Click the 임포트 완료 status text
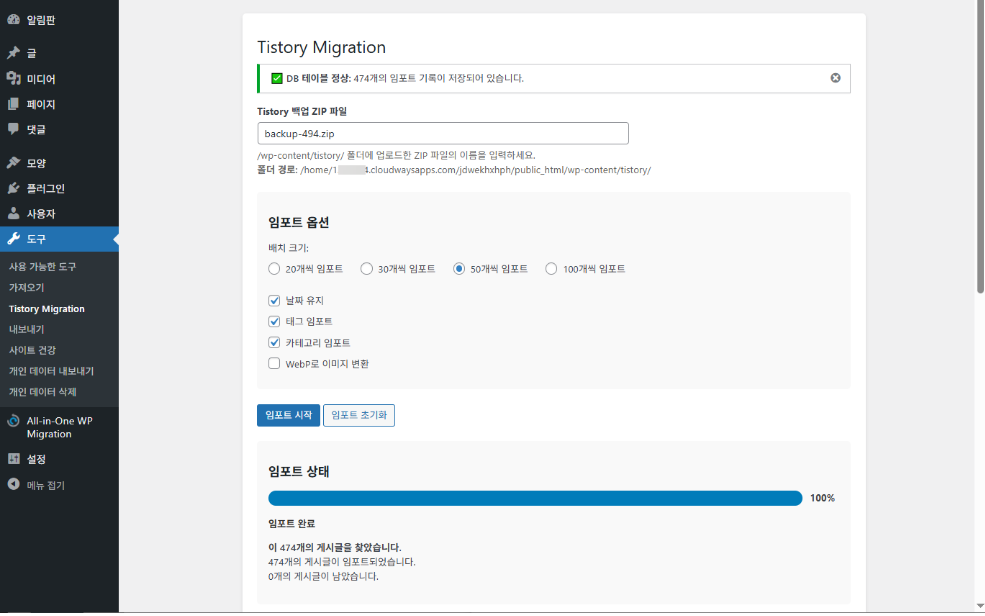The image size is (985, 616). (291, 524)
